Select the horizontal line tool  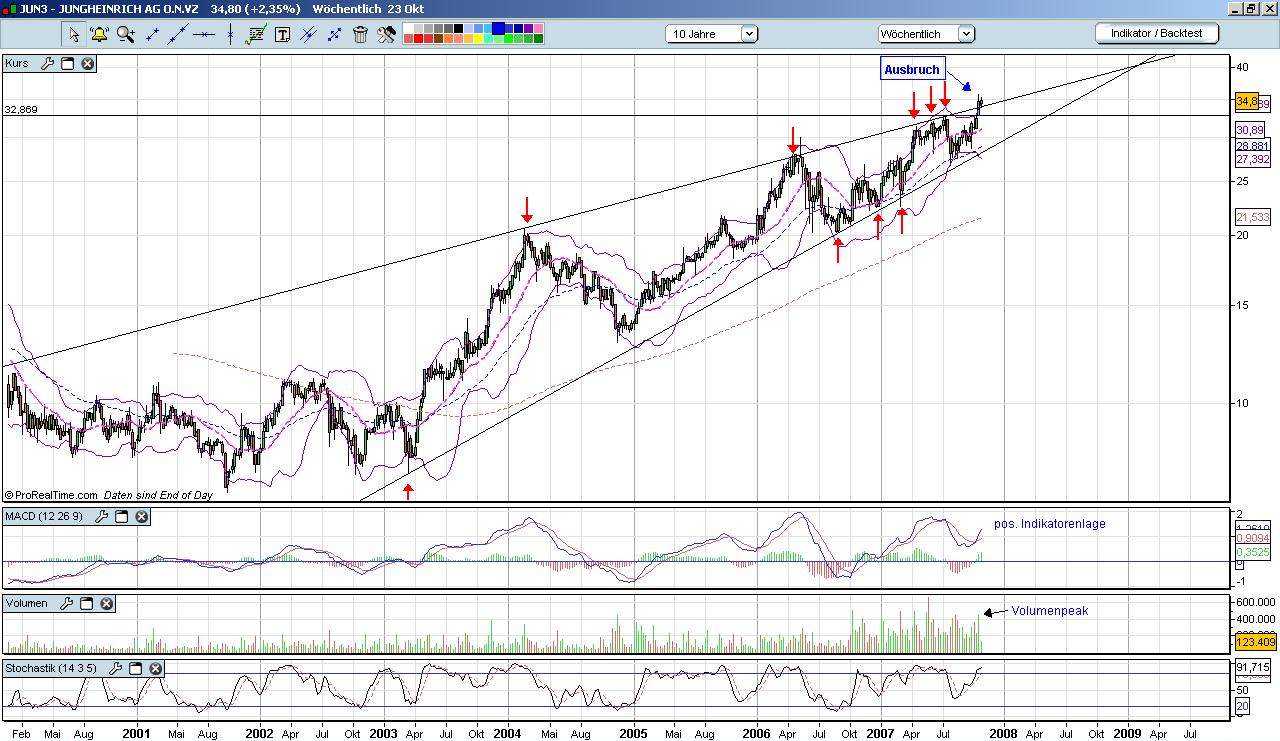[204, 34]
